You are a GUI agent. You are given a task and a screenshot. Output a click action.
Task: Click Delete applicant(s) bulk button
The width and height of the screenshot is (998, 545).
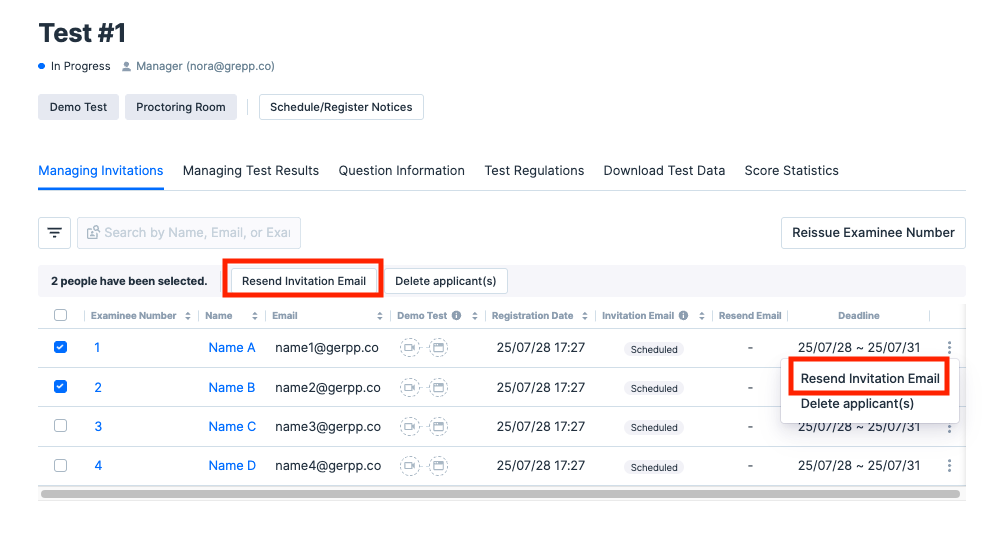(x=446, y=281)
